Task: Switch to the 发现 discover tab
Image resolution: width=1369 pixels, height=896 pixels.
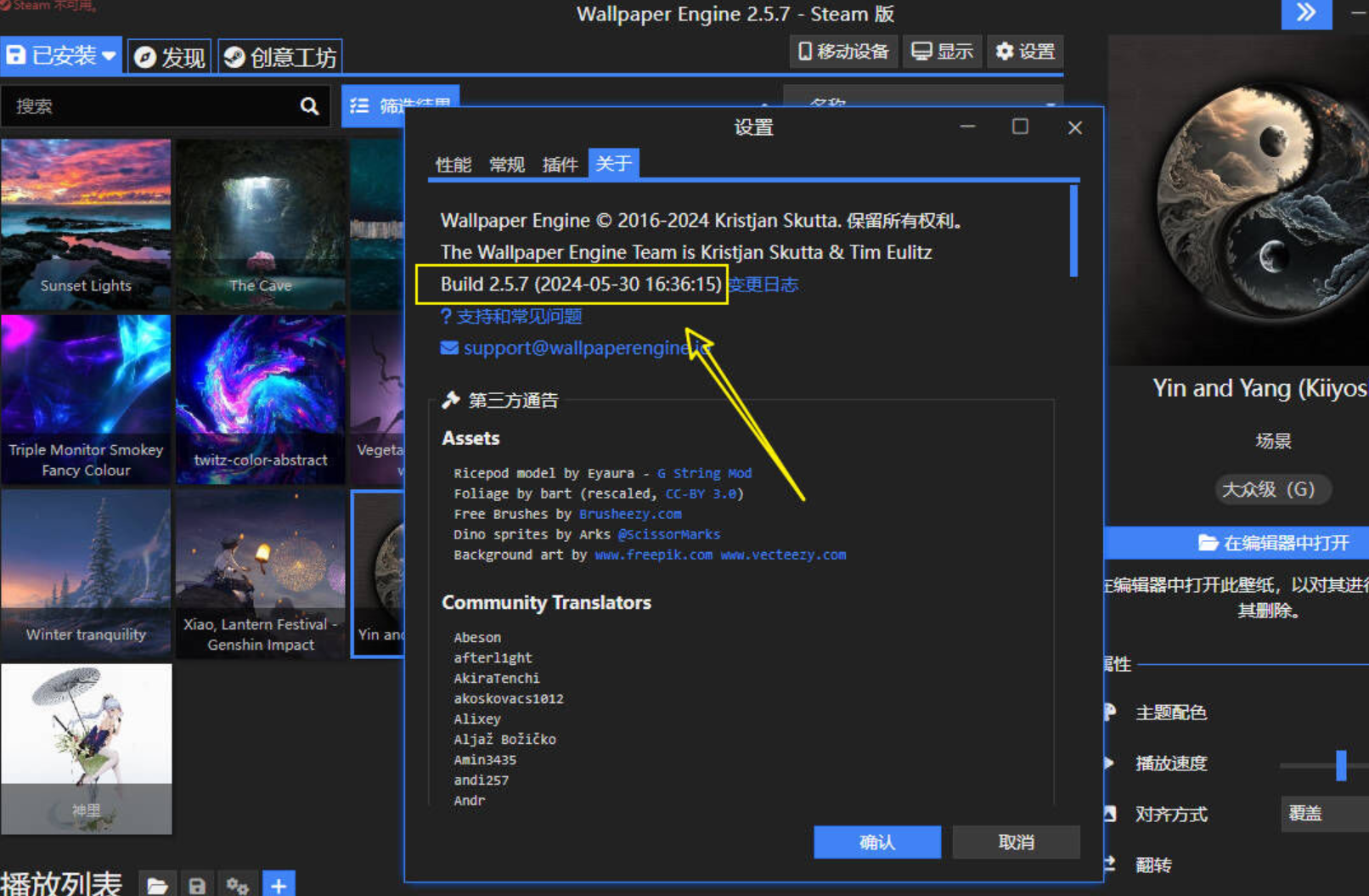Action: click(170, 57)
